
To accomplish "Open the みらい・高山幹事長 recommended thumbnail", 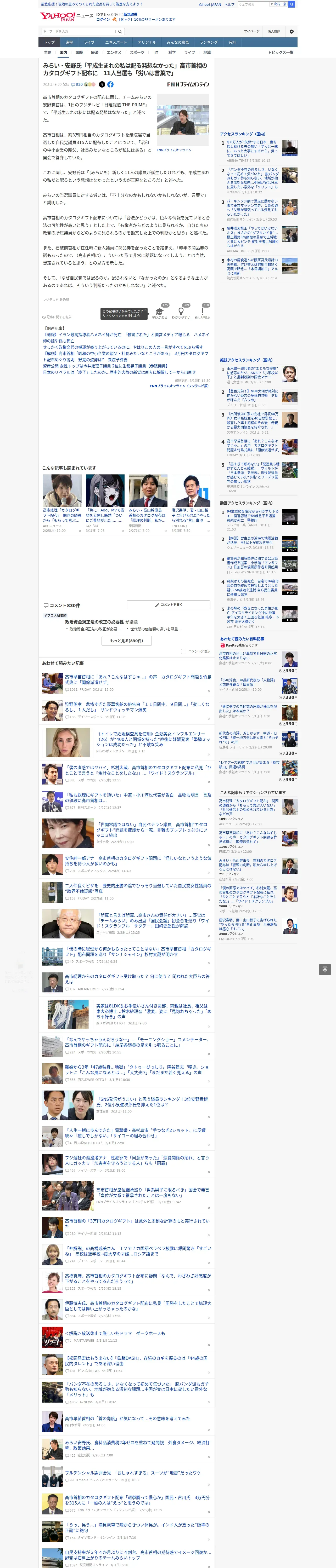I will 148,491.
